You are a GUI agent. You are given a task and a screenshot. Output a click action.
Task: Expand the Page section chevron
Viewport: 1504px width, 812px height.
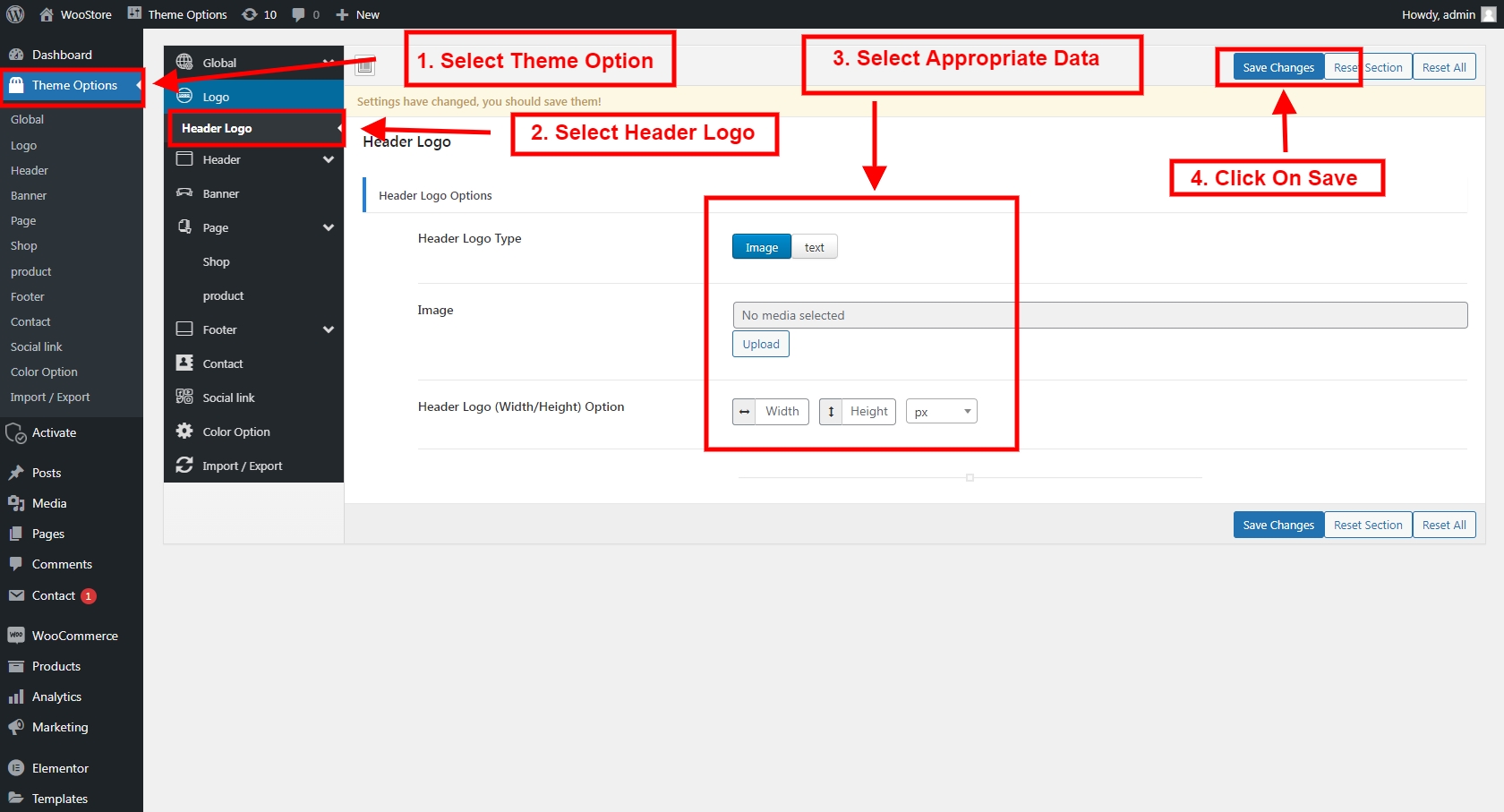click(x=329, y=227)
